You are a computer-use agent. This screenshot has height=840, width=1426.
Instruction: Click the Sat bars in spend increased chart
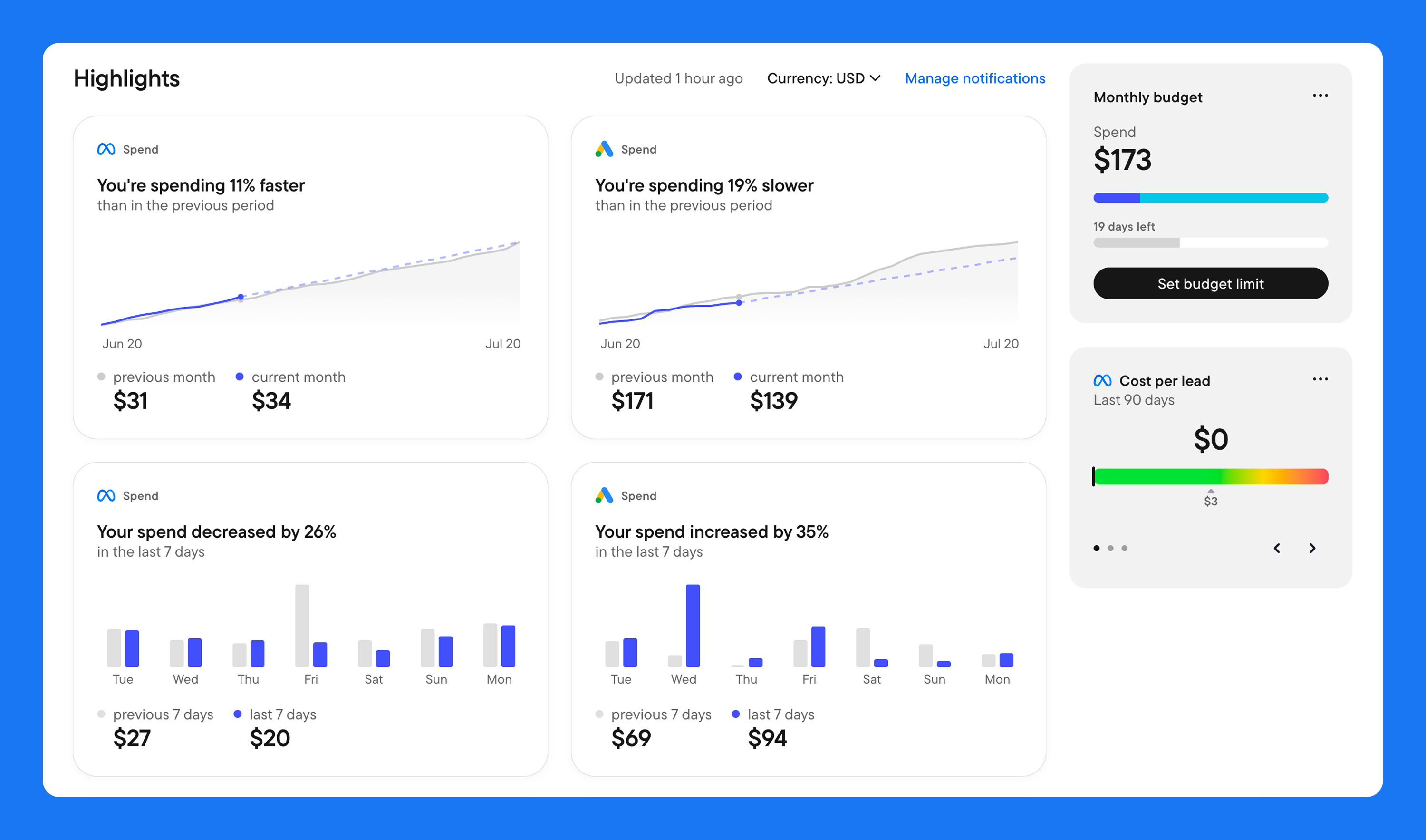pos(872,647)
